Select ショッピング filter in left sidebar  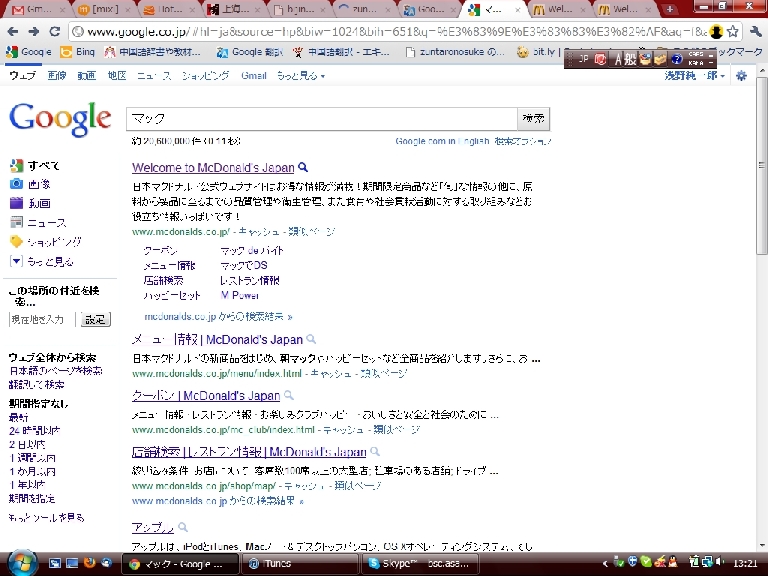click(46, 241)
